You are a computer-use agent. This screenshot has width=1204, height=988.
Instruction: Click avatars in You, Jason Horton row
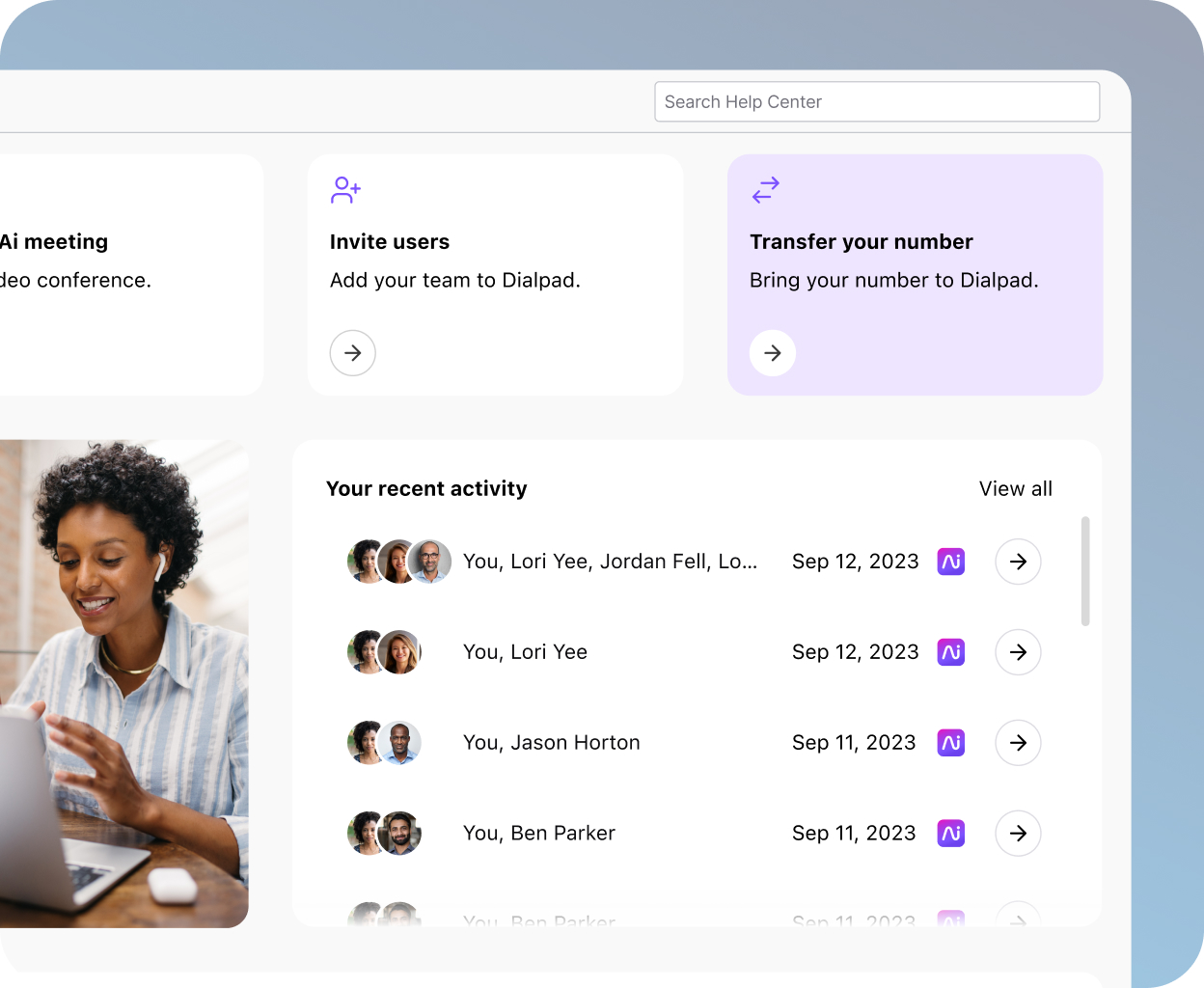tap(385, 743)
